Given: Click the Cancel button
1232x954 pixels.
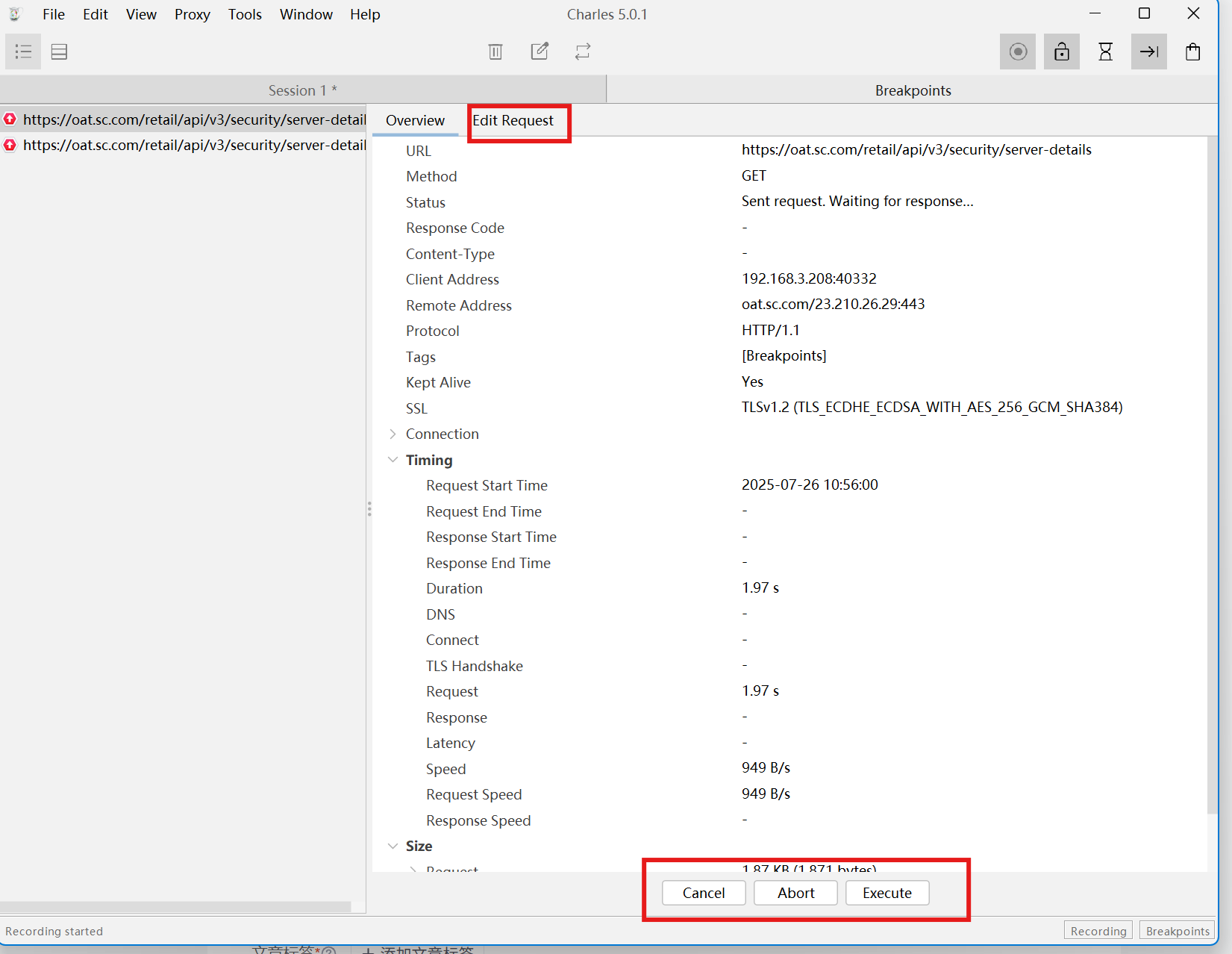Looking at the screenshot, I should pos(704,893).
